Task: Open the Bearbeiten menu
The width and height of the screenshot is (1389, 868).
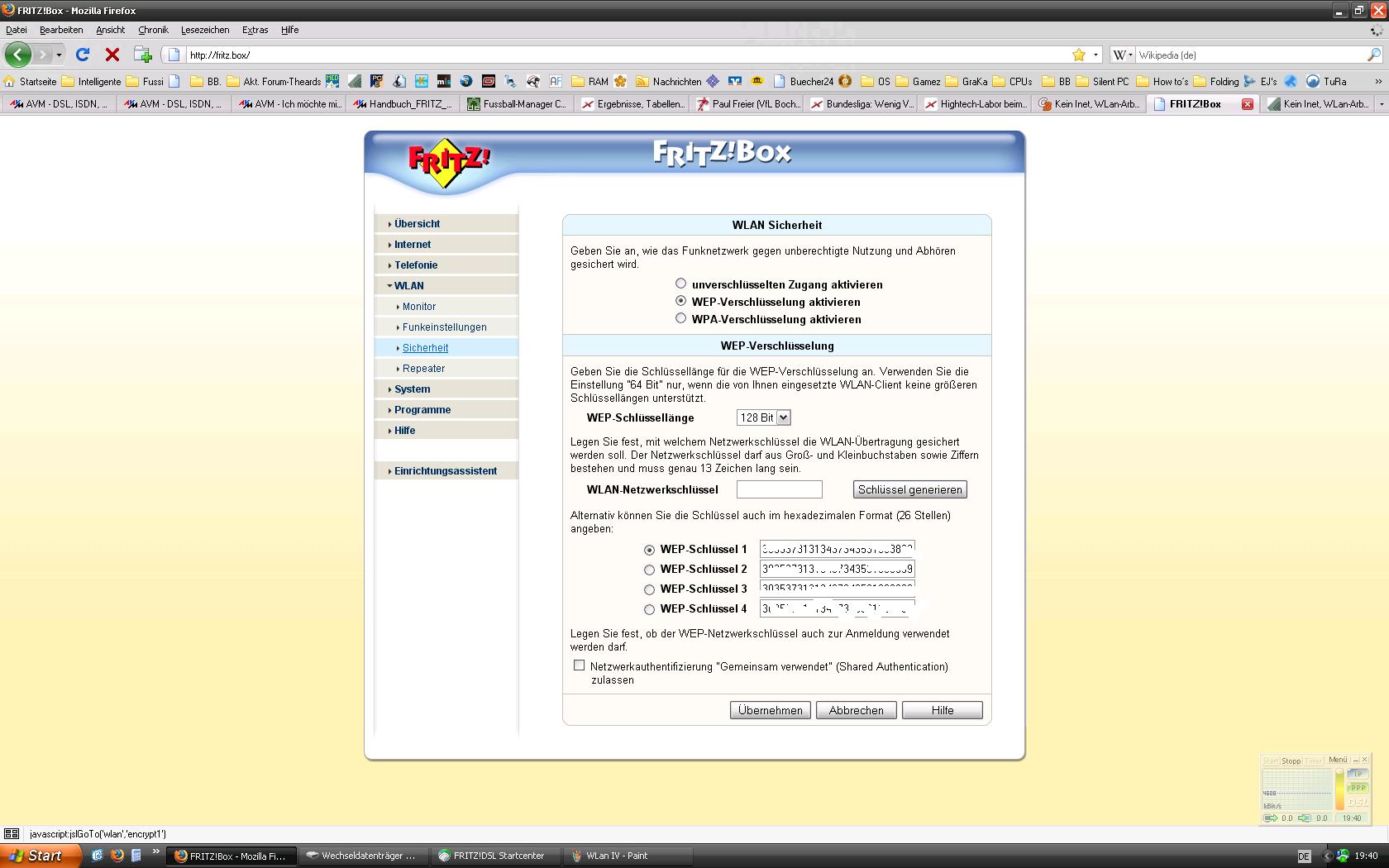Action: [x=61, y=30]
